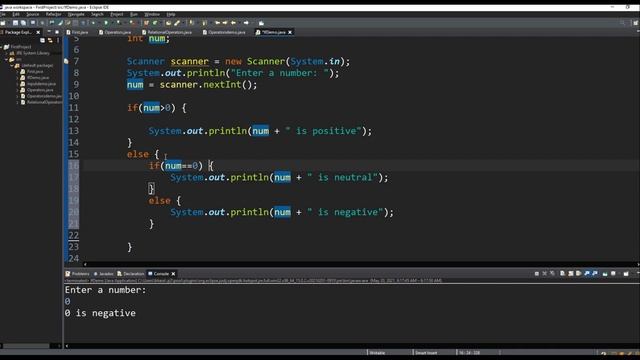This screenshot has height=360, width=640.
Task: Toggle Scroll Lock in Console toolbar
Action: coord(571,273)
